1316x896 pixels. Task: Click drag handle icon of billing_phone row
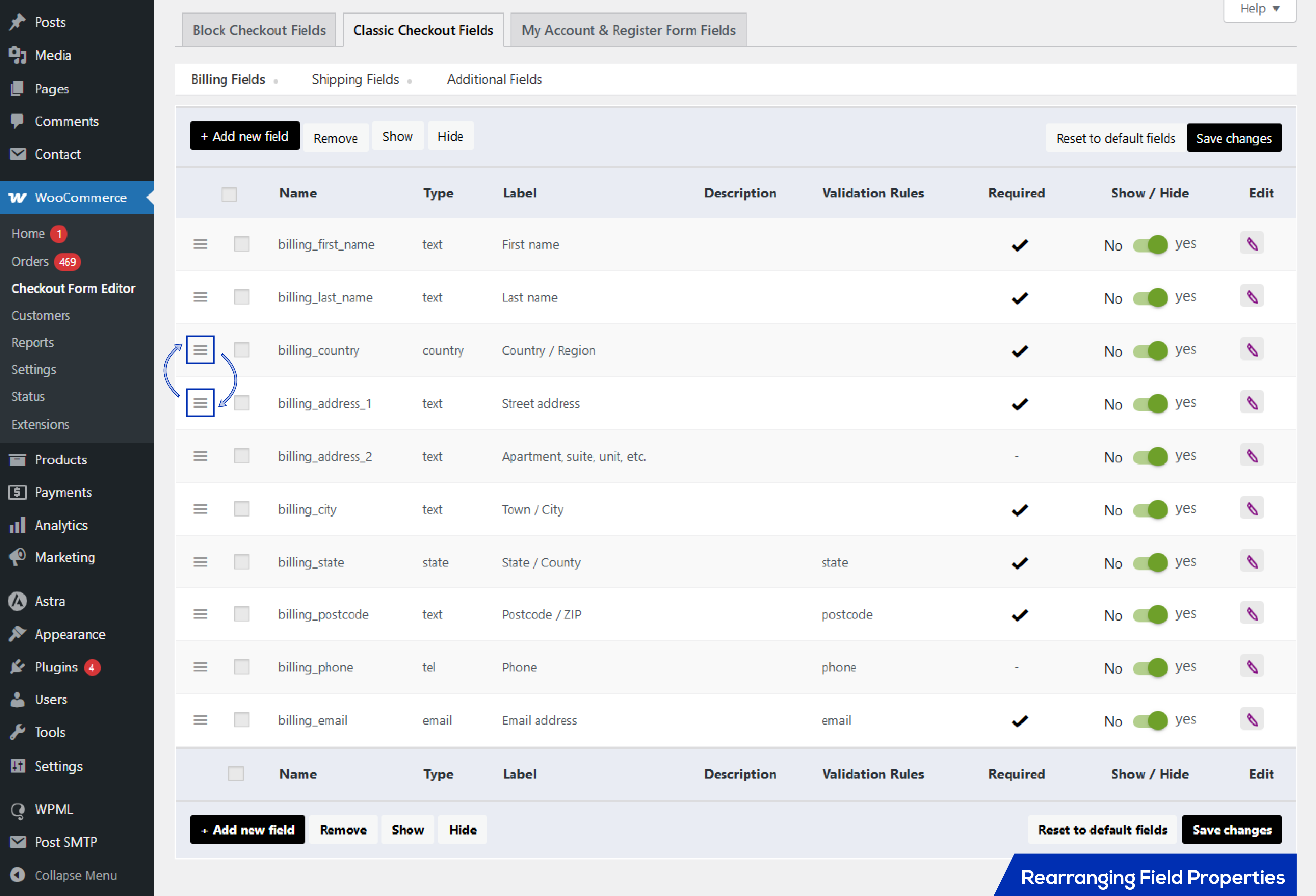click(200, 667)
